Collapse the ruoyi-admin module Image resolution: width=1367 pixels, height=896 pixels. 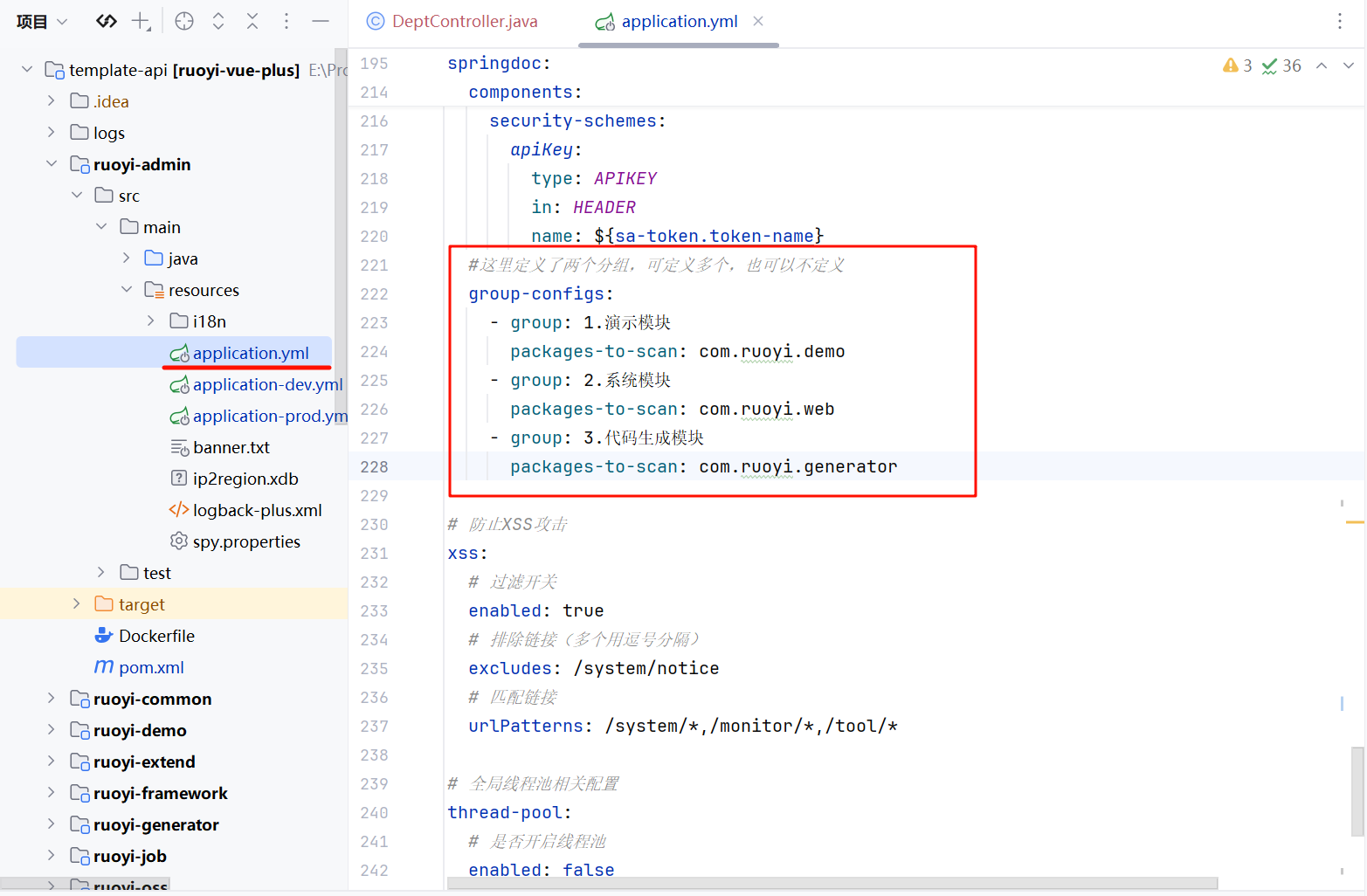(x=52, y=163)
